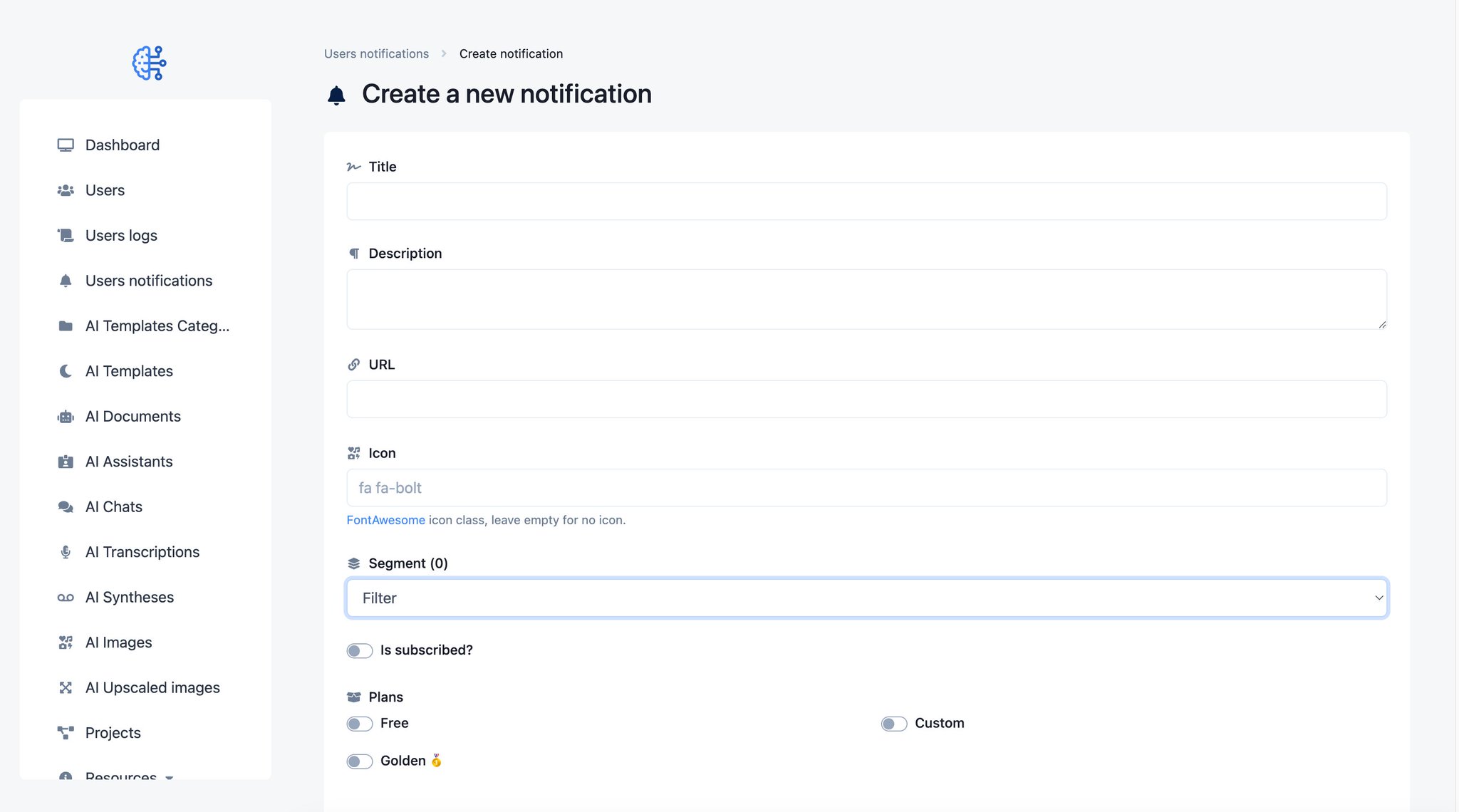Click the app logo at the top
The image size is (1459, 812).
coord(147,63)
